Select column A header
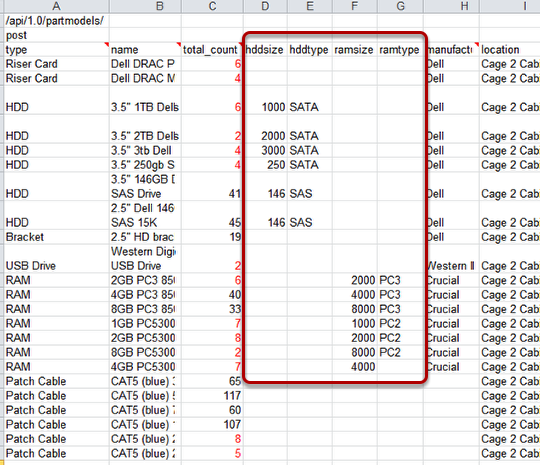This screenshot has width=540, height=465. coord(57,6)
